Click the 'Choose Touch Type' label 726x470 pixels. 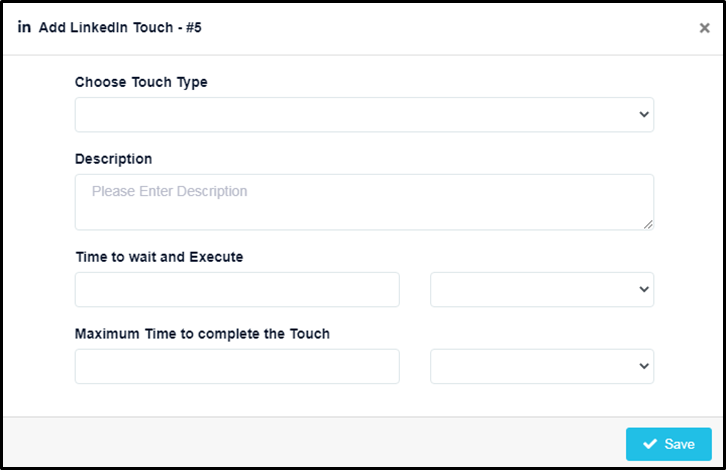coord(141,82)
